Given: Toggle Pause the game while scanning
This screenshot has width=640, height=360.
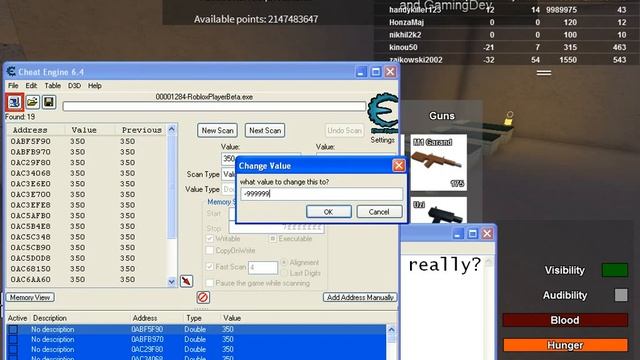Looking at the screenshot, I should click(210, 283).
